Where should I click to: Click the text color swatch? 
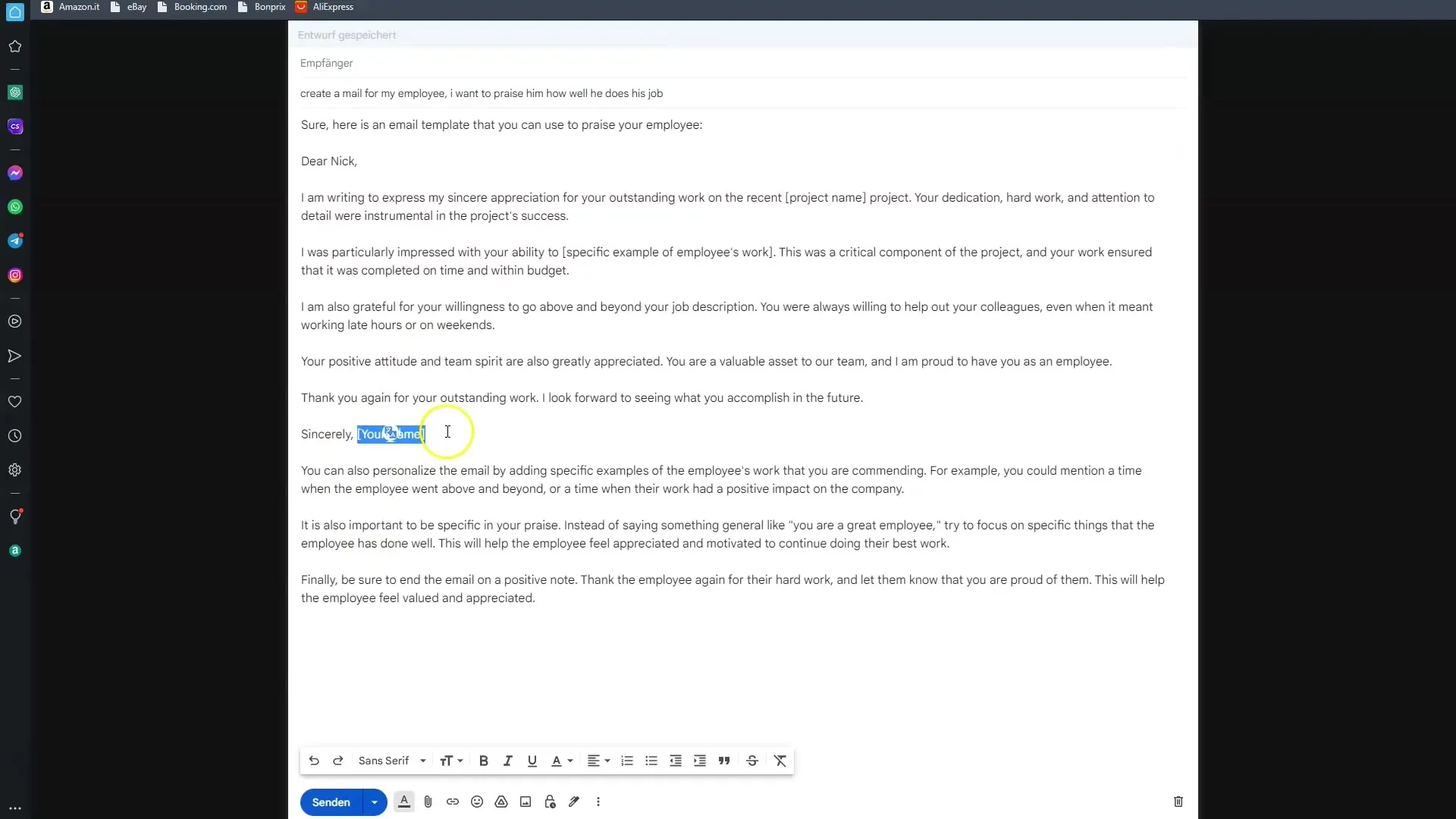tap(556, 761)
